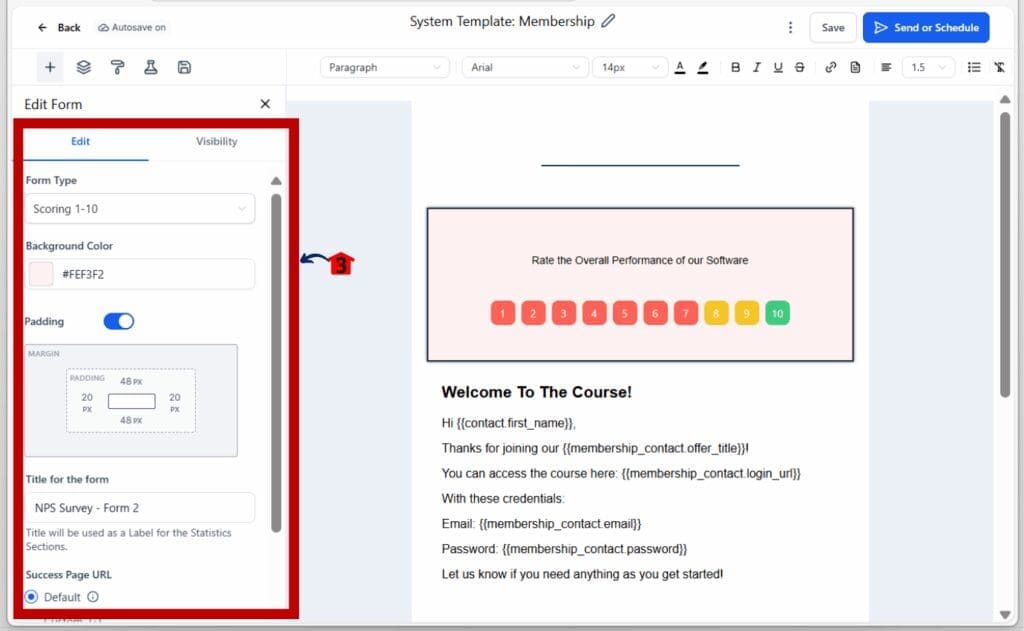Open the Form Type Scoring 1-10 dropdown

[140, 209]
